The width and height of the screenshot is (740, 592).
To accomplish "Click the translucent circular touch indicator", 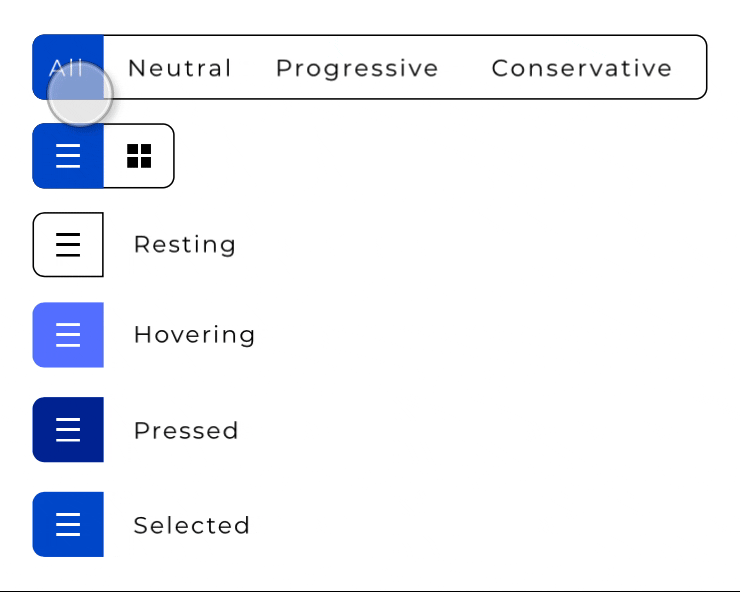I will (80, 93).
